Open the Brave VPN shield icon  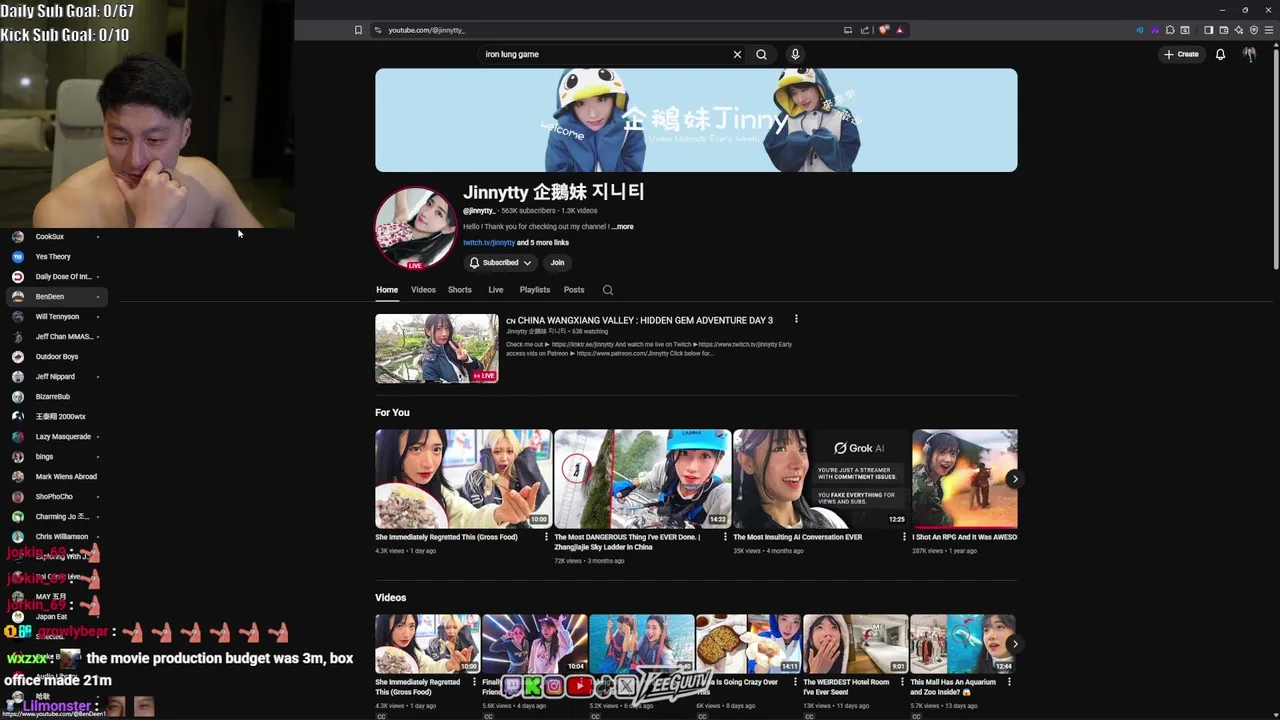pos(1253,30)
